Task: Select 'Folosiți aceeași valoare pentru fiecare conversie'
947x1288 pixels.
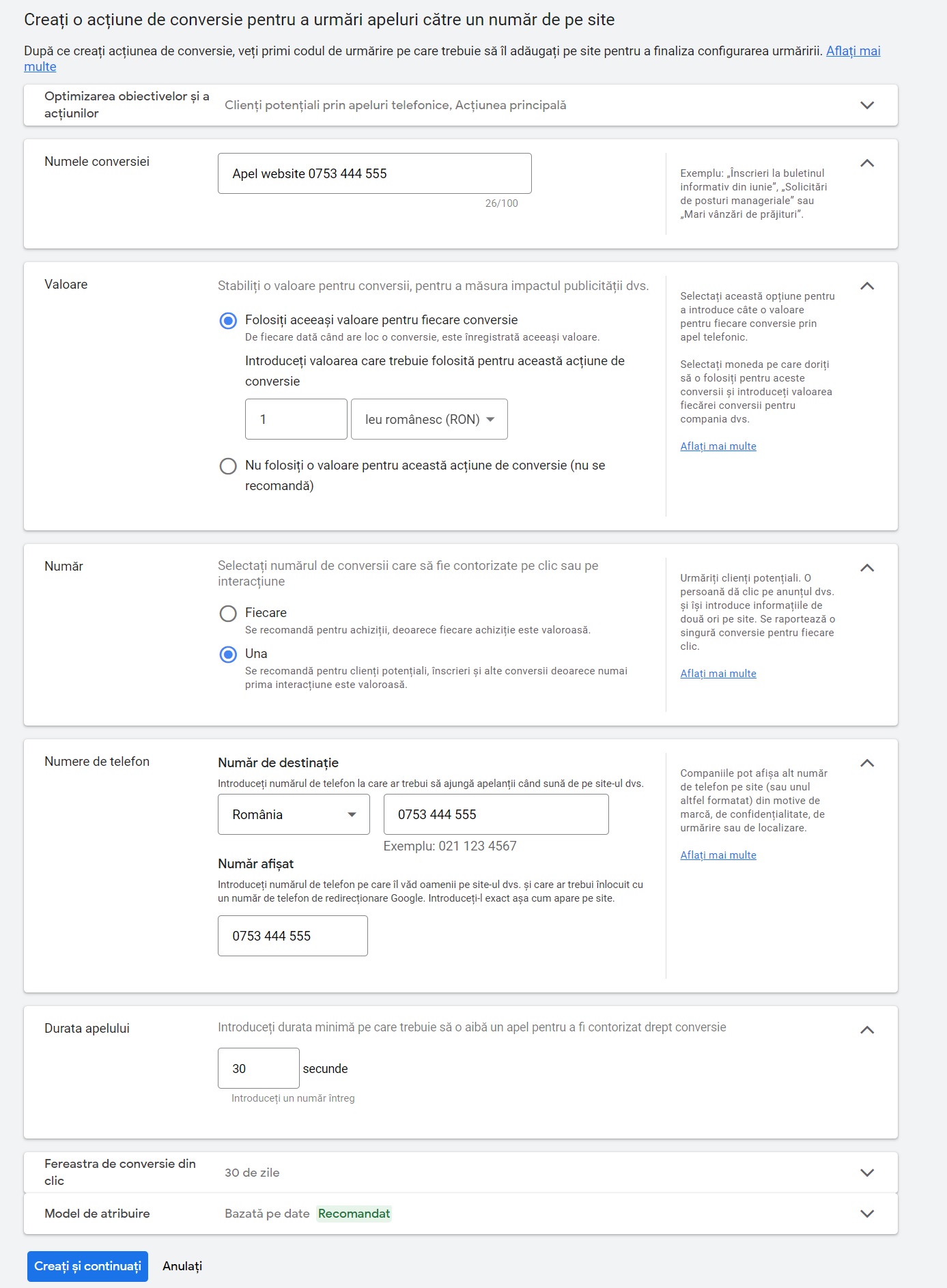Action: 228,321
